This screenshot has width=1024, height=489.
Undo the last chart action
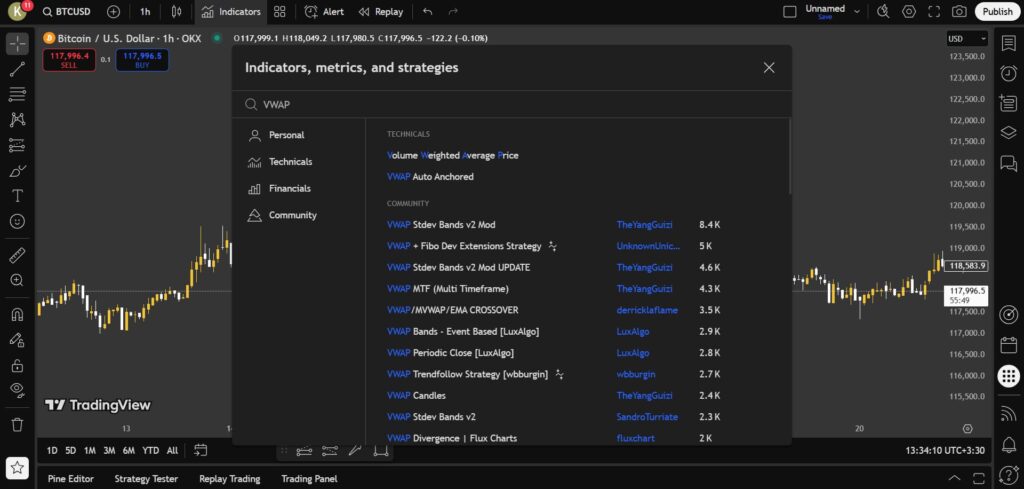428,12
